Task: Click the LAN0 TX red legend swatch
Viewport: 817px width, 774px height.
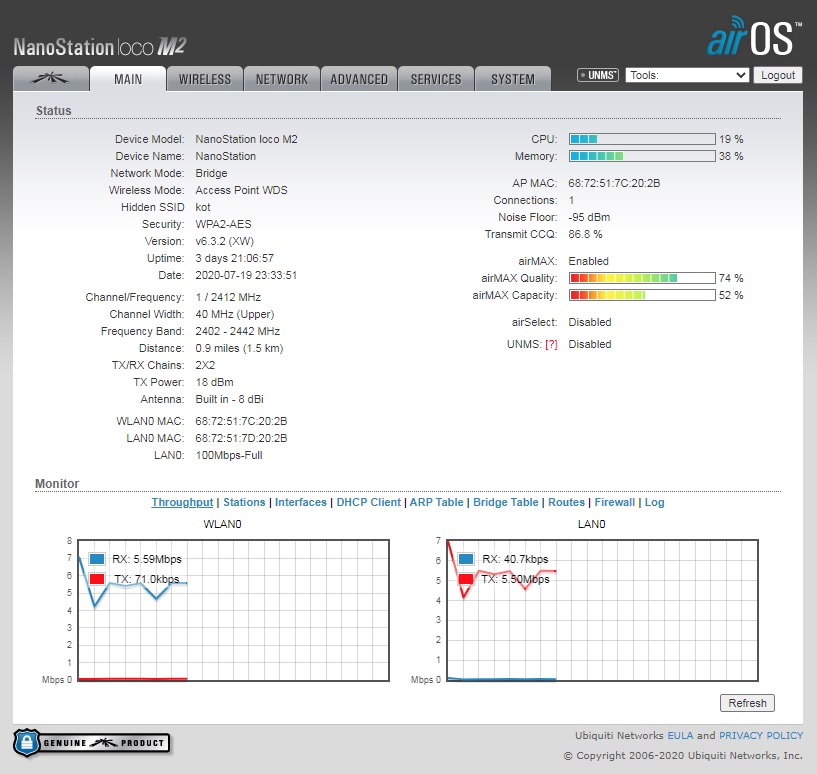Action: [466, 579]
